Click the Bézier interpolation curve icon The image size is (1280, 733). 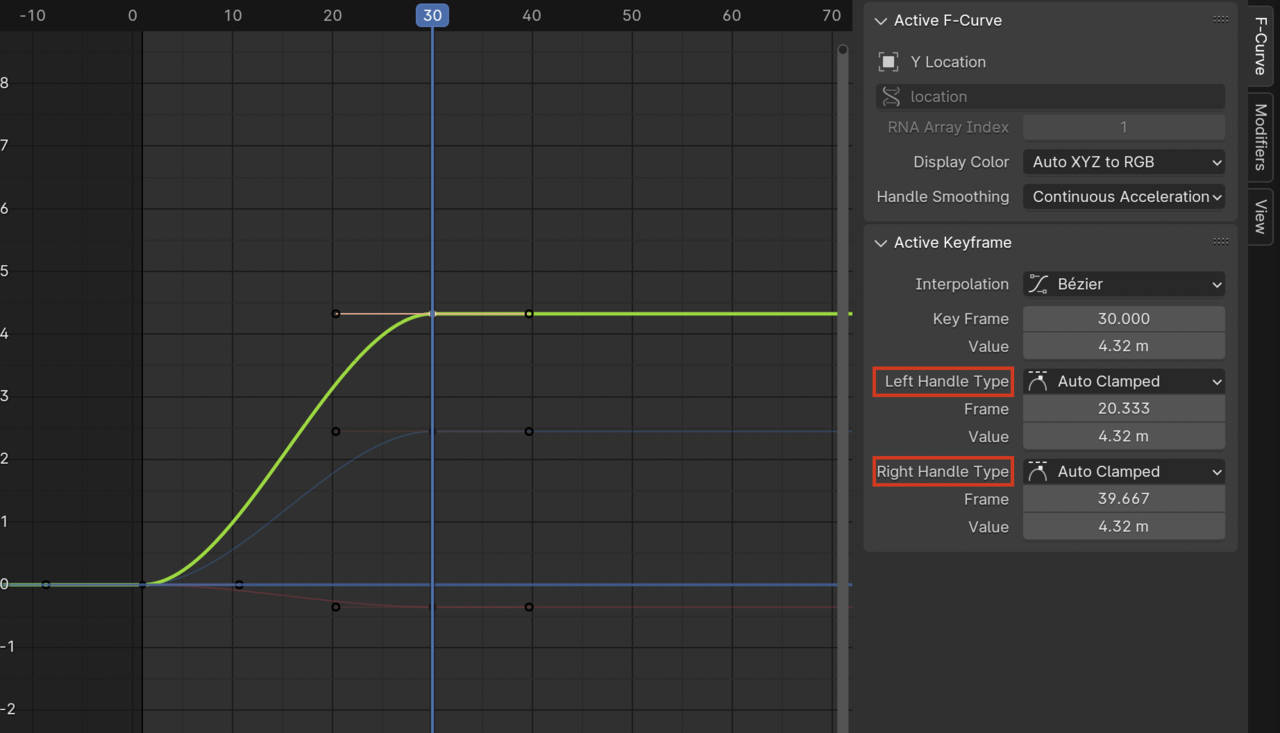click(1038, 284)
